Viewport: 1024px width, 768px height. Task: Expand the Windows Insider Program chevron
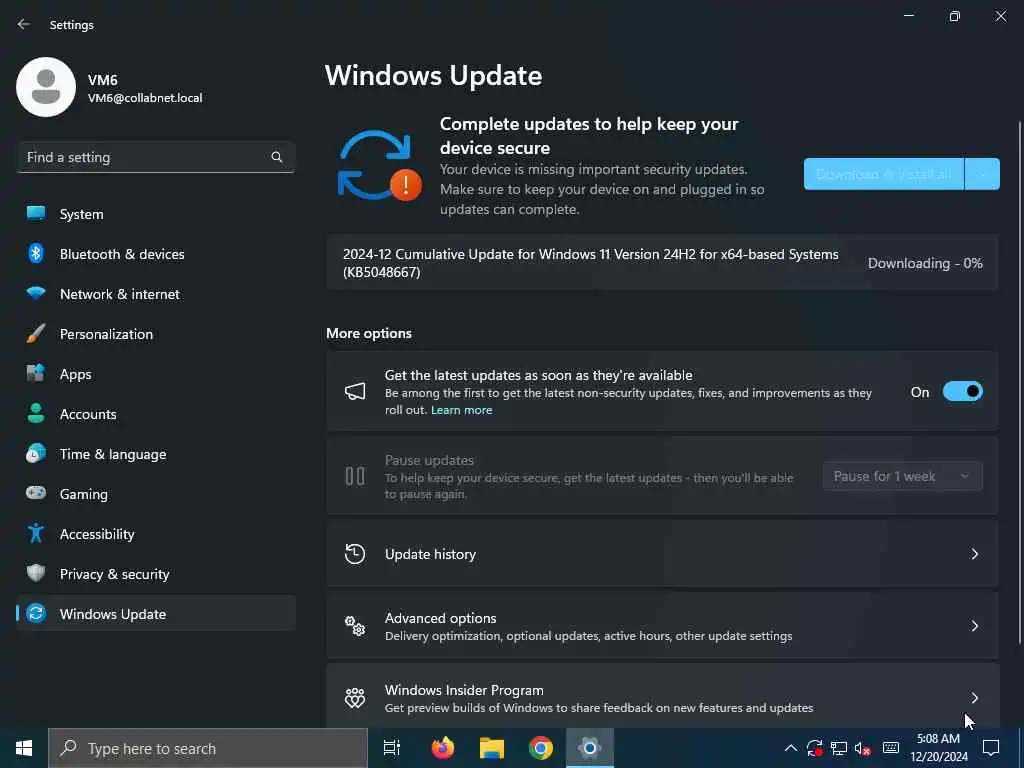tap(974, 697)
